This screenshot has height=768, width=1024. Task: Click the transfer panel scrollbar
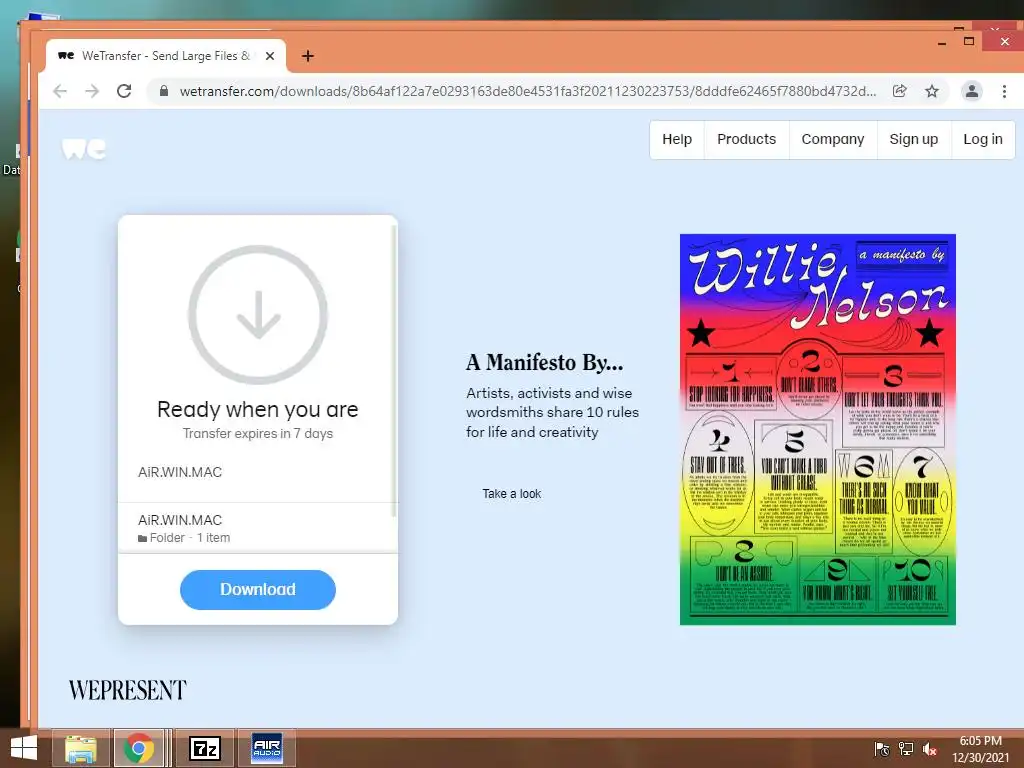point(394,371)
